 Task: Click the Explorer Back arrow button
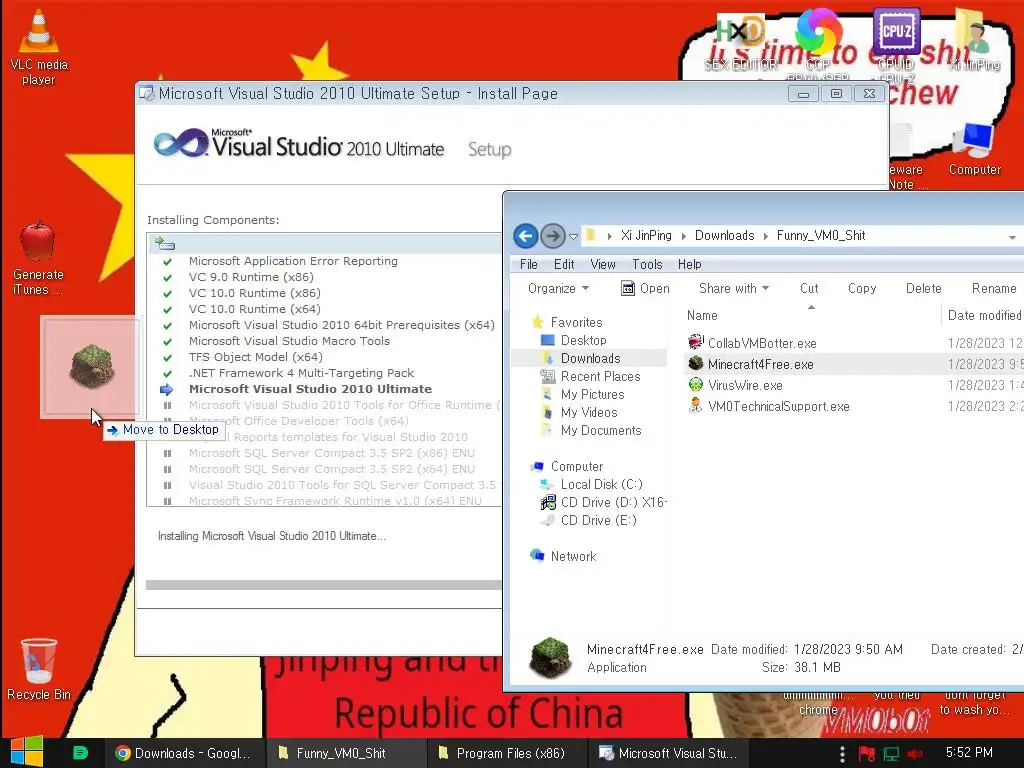pos(526,236)
